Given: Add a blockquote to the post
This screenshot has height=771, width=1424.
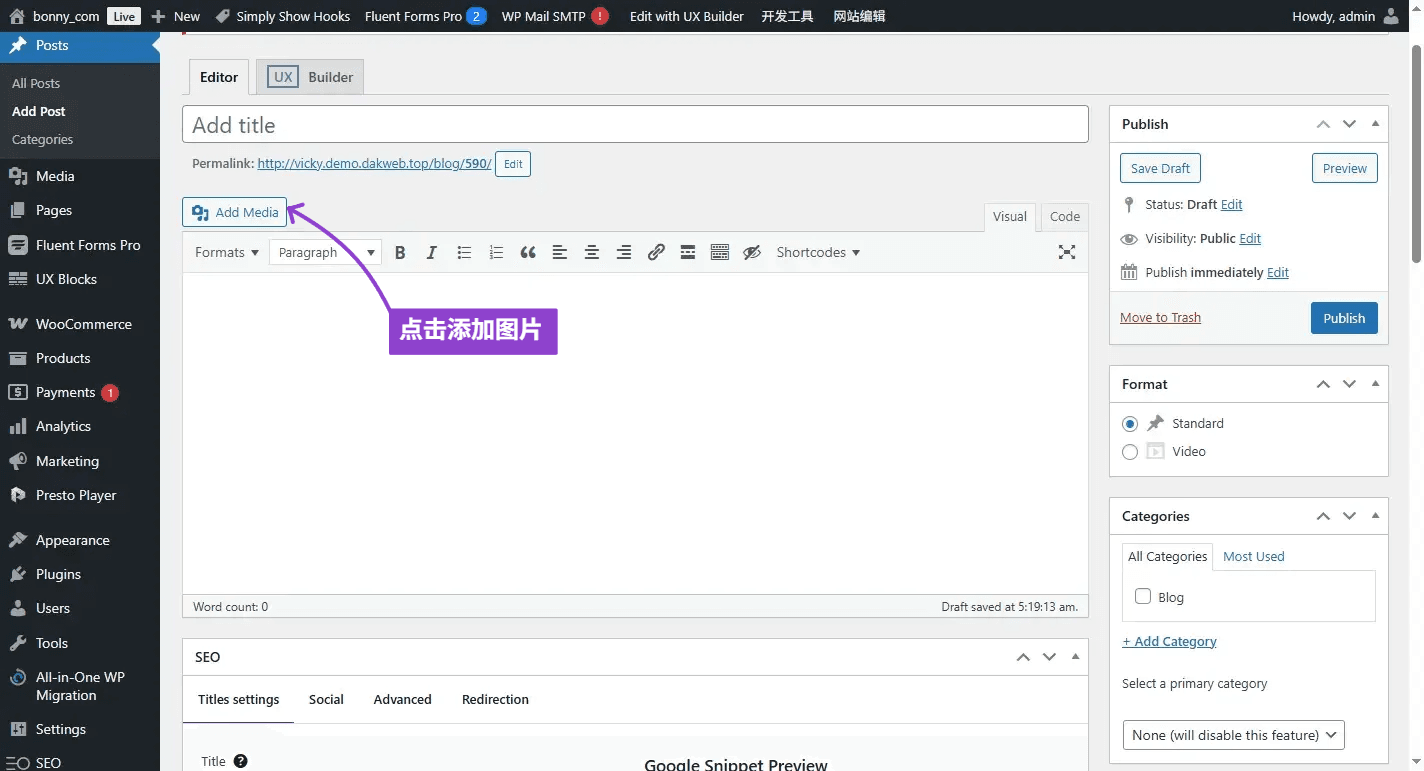Looking at the screenshot, I should (x=528, y=253).
